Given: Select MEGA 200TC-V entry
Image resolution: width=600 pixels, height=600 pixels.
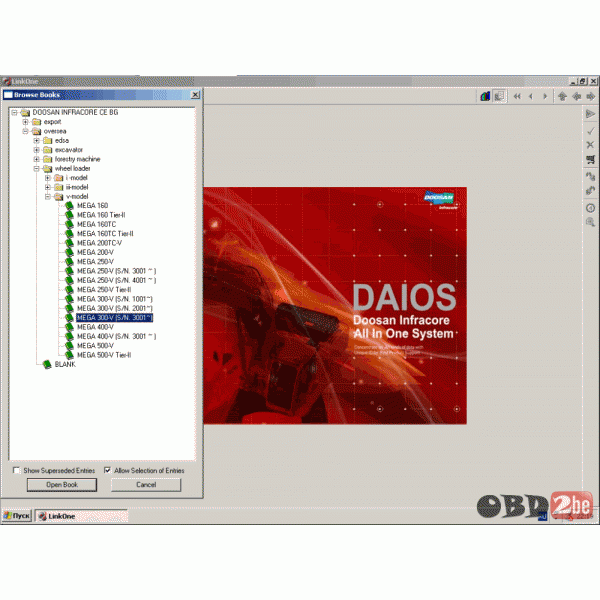Looking at the screenshot, I should tap(99, 243).
